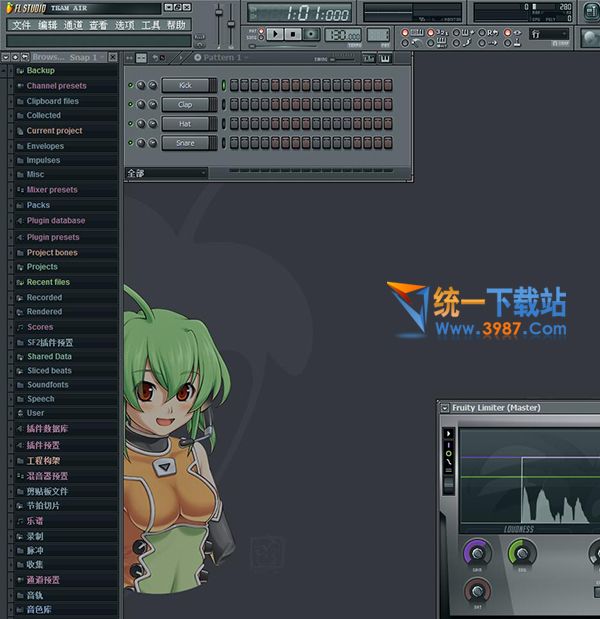This screenshot has height=619, width=600.
Task: Turn the Clap channel pan knob
Action: click(x=141, y=104)
